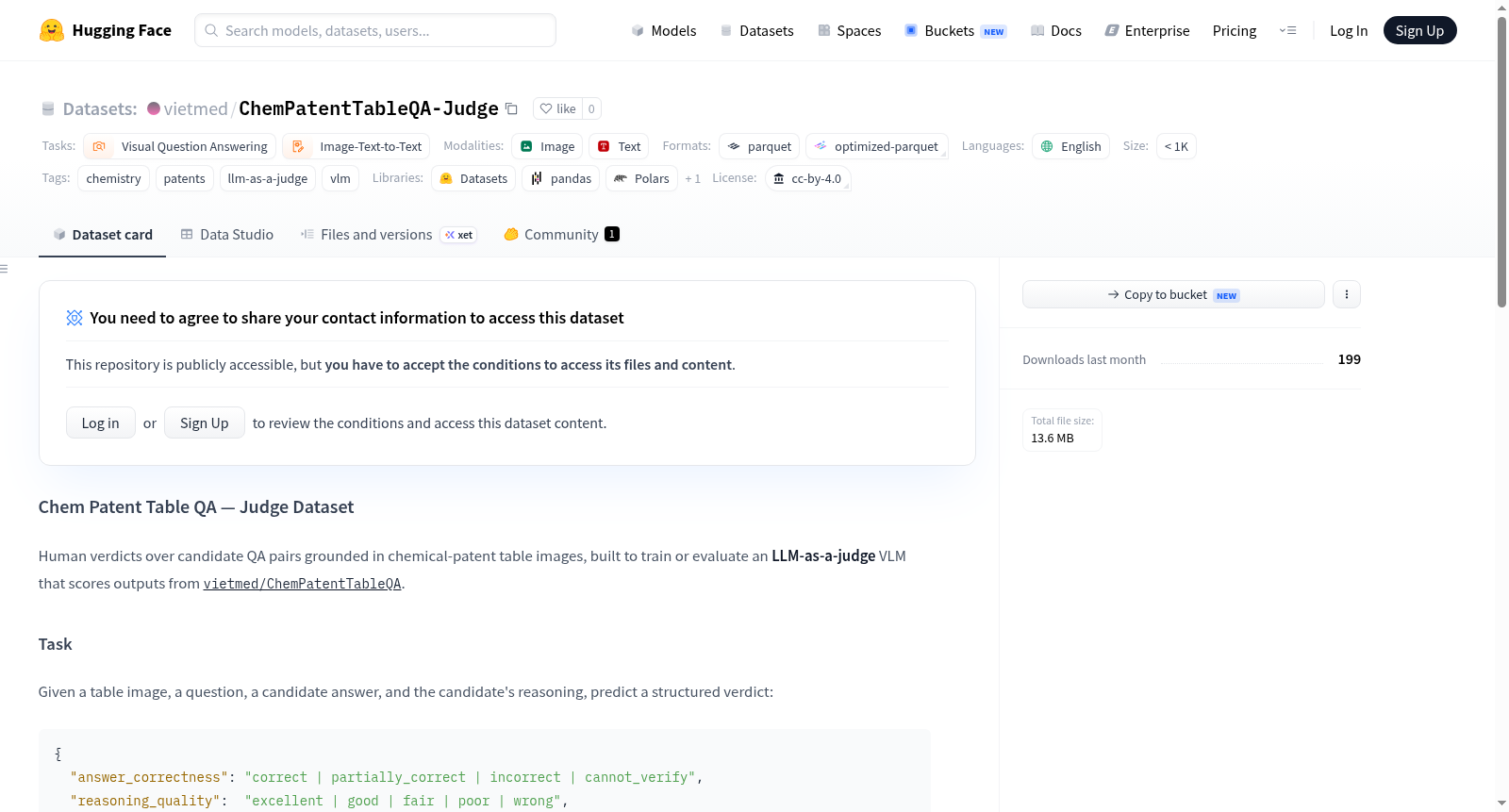Open the vietmed user profile avatar
The width and height of the screenshot is (1509, 812).
click(x=154, y=108)
